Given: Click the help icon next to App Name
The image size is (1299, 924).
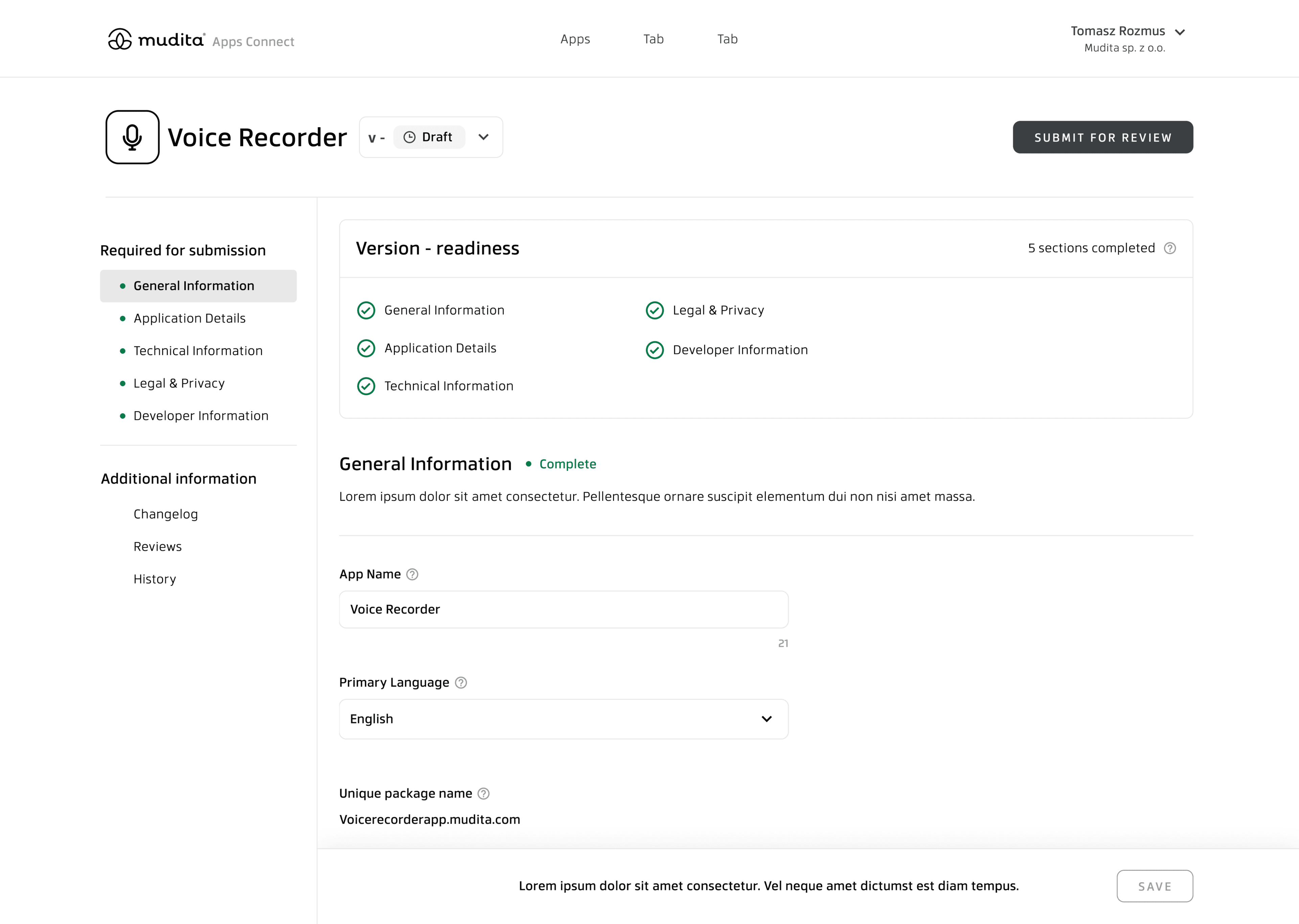Looking at the screenshot, I should click(412, 574).
